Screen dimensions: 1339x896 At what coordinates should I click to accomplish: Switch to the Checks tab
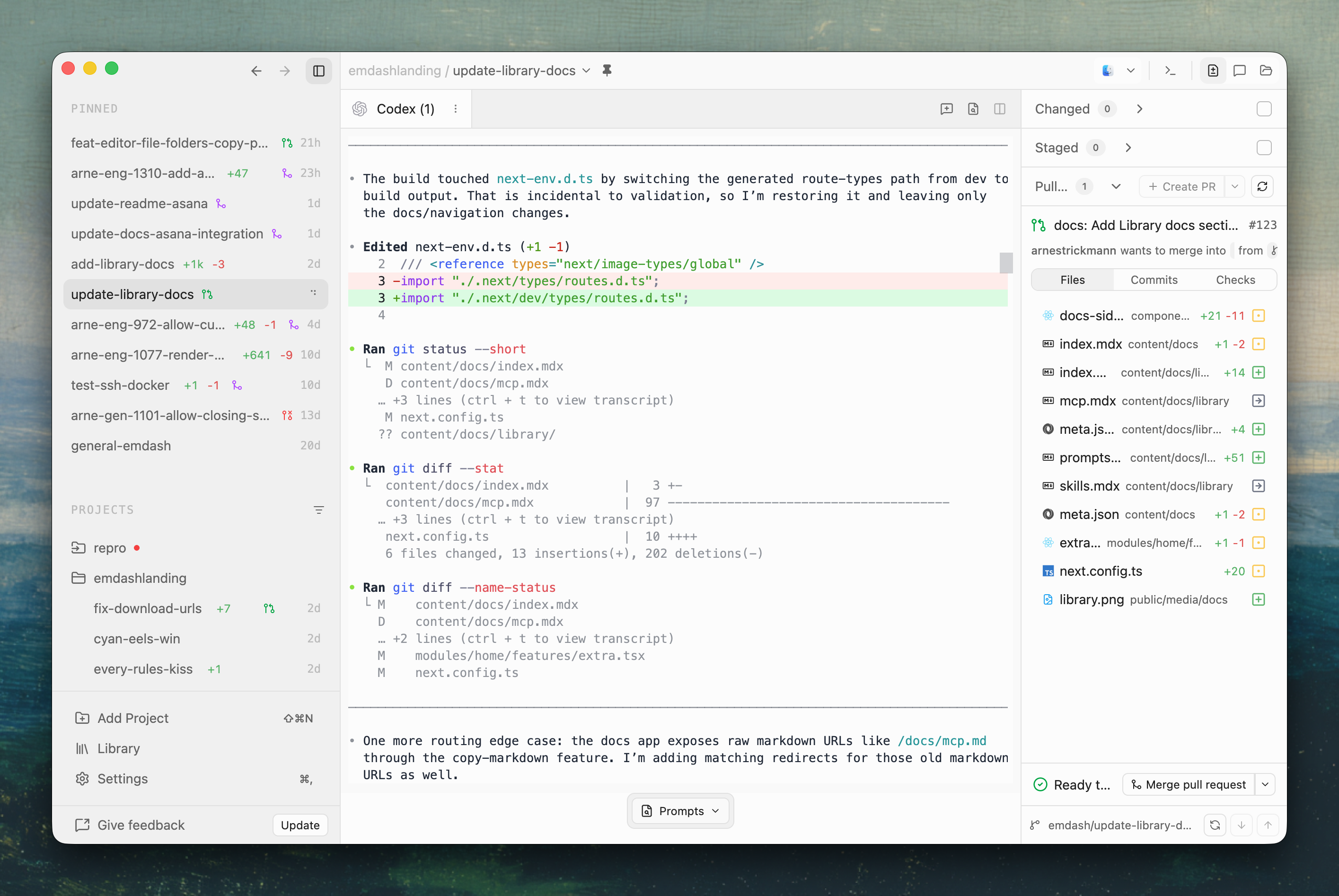coord(1235,280)
